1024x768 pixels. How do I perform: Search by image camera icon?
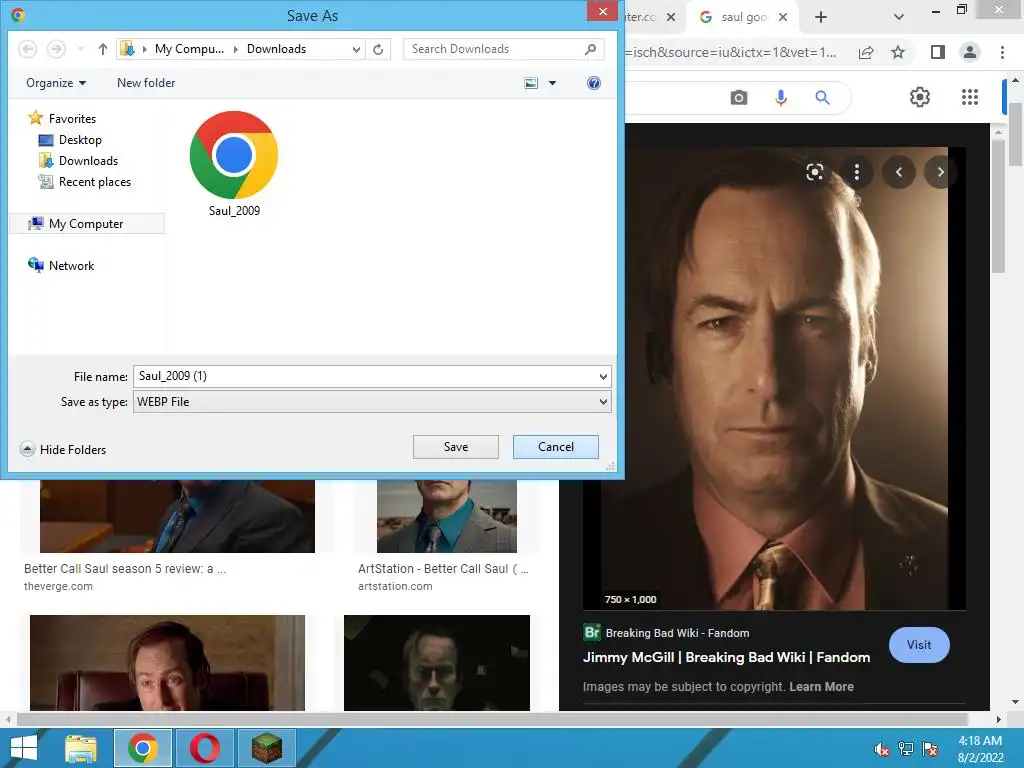[739, 98]
